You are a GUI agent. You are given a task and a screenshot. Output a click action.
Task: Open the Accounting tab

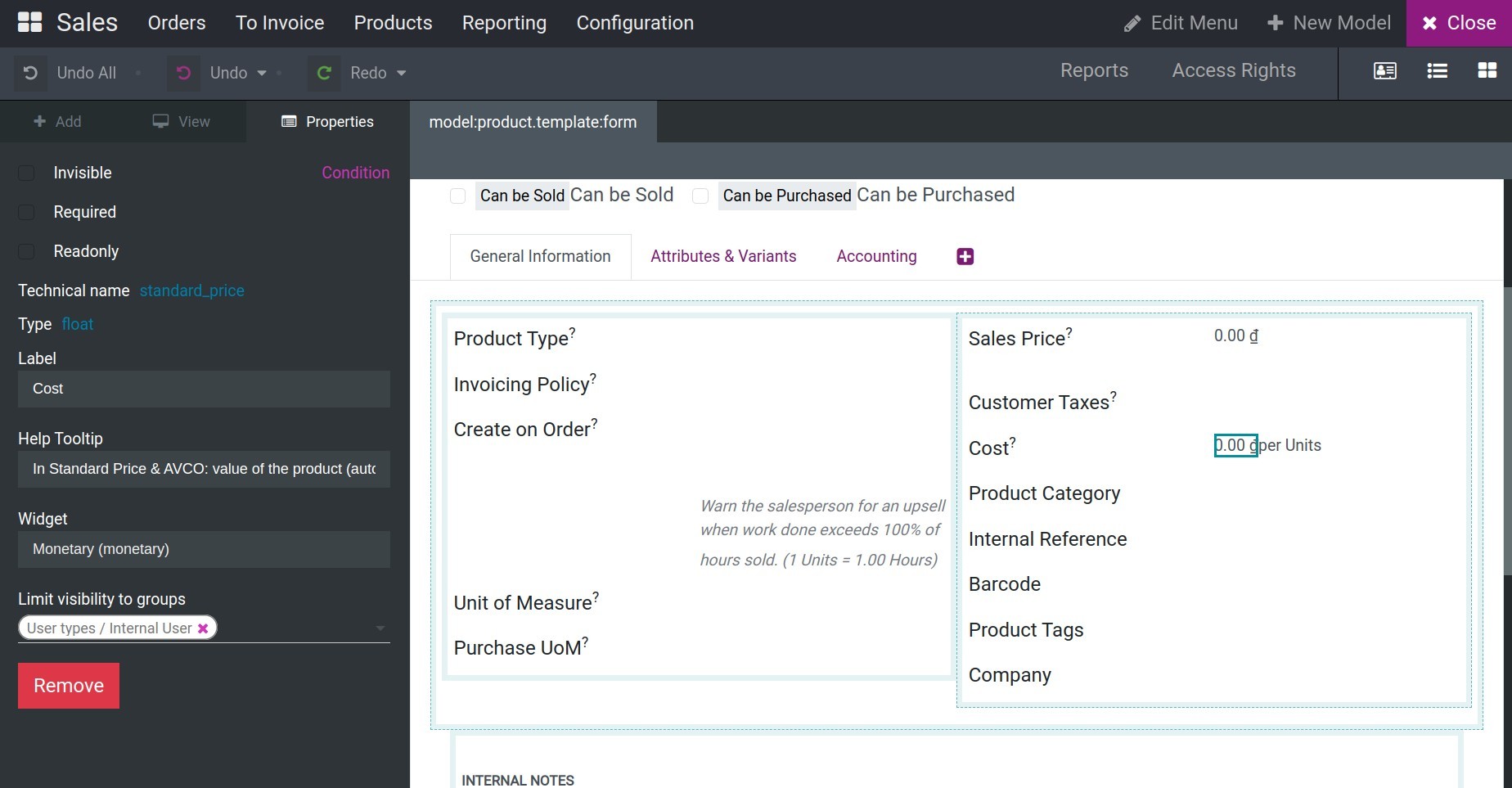click(x=876, y=256)
